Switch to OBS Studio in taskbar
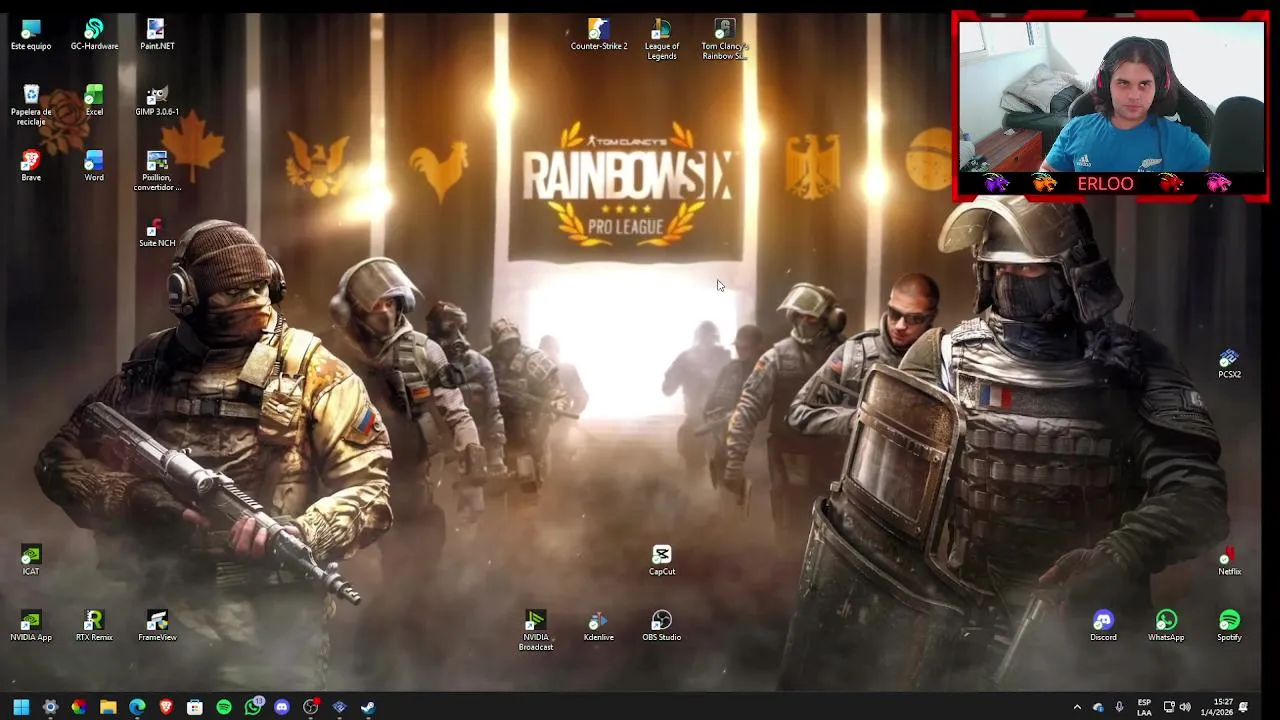This screenshot has height=720, width=1280. click(311, 707)
